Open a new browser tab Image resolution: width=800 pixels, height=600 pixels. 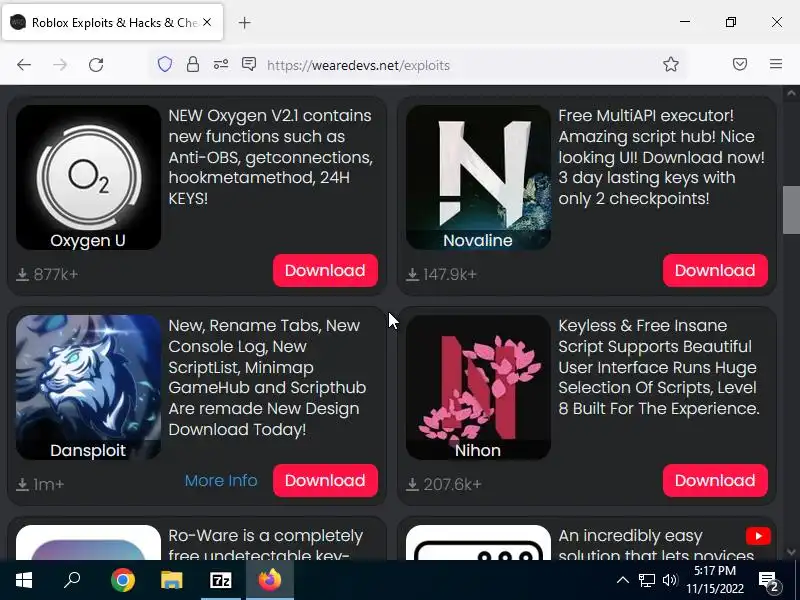point(244,22)
